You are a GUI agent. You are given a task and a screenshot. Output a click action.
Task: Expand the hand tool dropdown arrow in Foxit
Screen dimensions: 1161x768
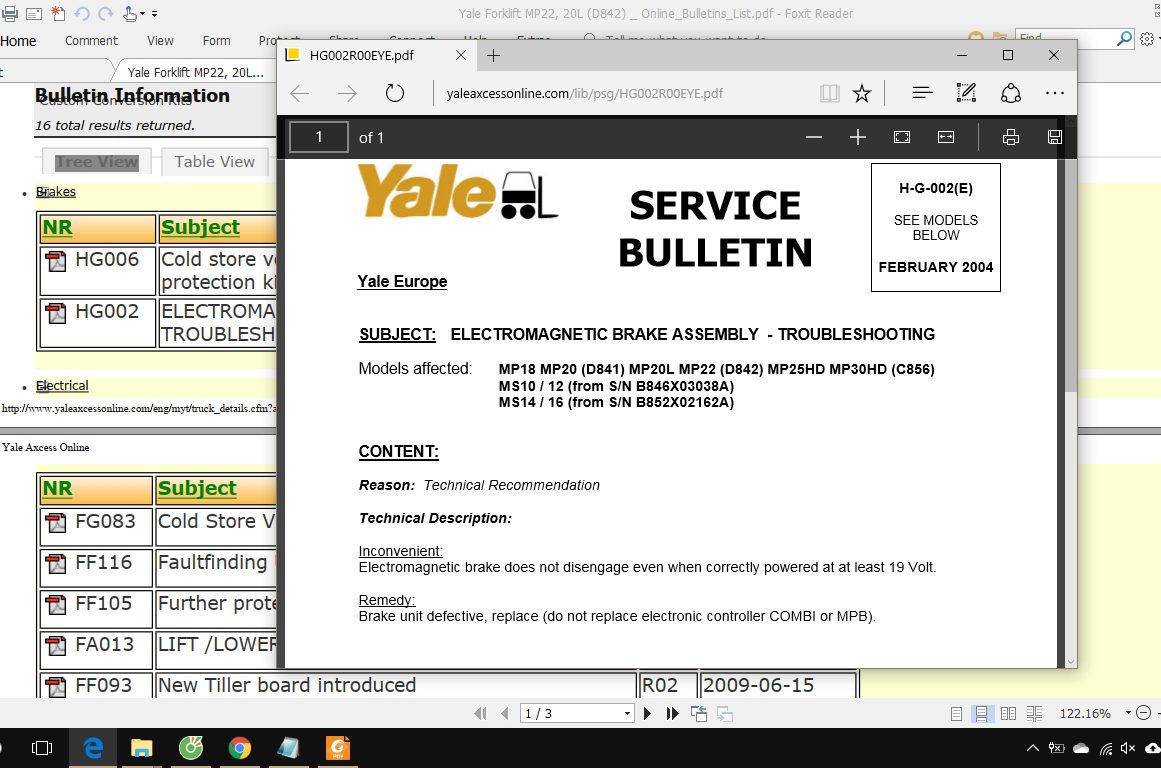[141, 13]
